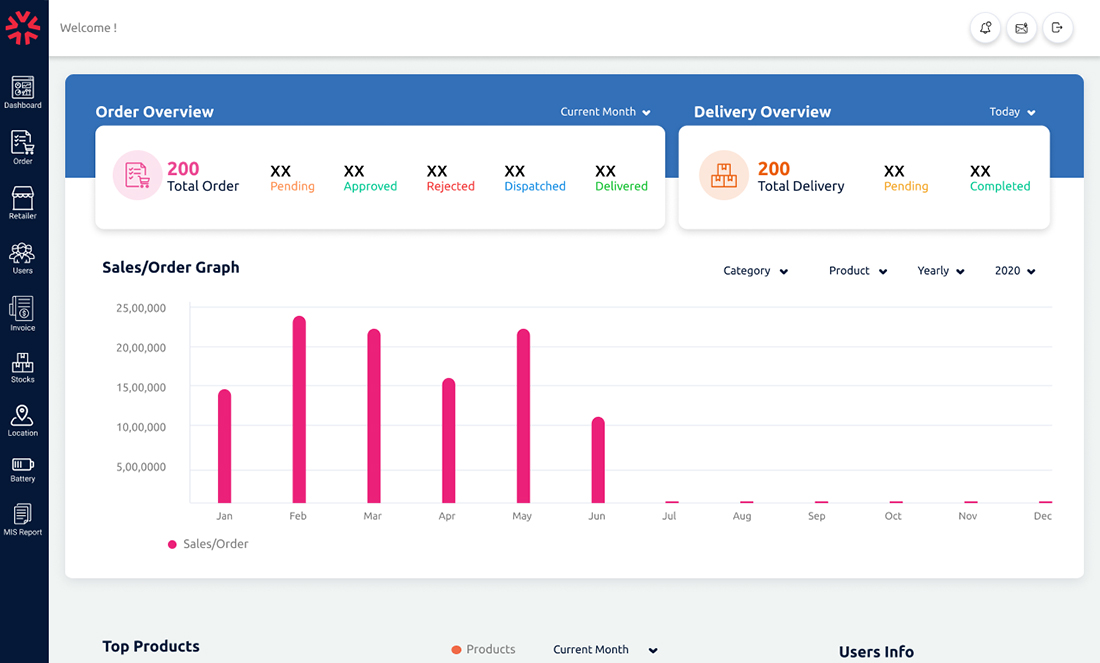Open the mail messages icon
The image size is (1100, 663).
(1021, 28)
